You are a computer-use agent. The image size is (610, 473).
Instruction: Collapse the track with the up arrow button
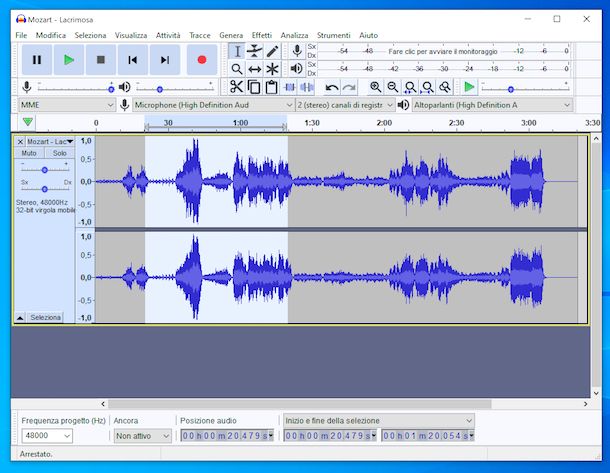(x=20, y=318)
